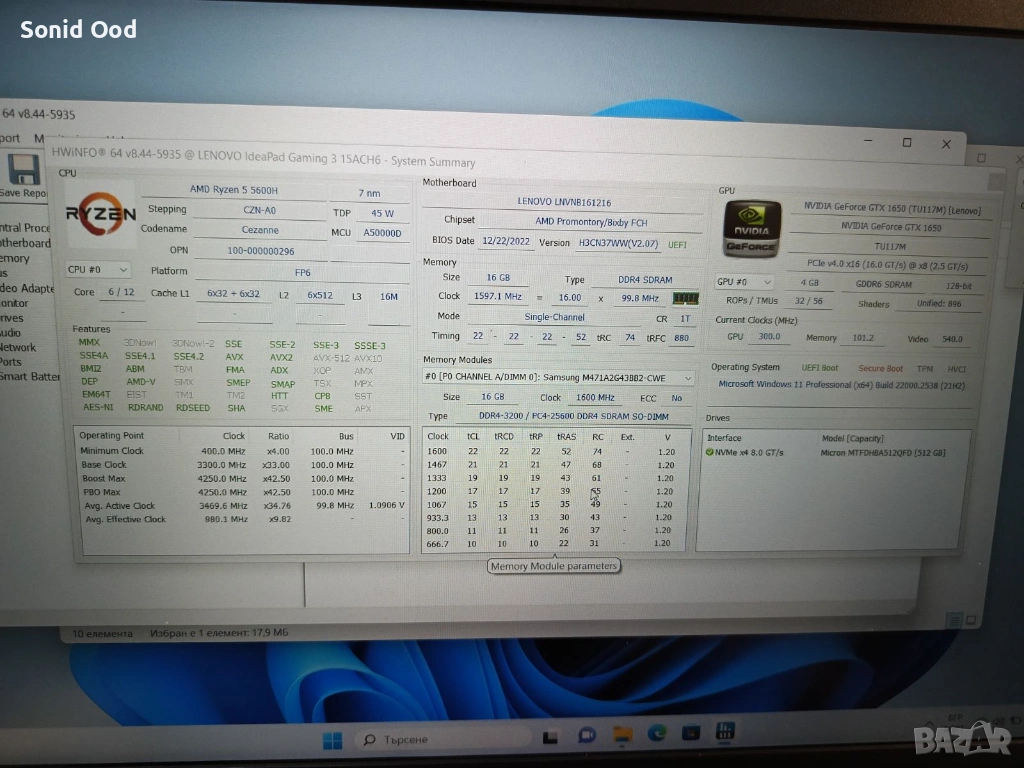
Task: Click the Save Report floppy disk icon
Action: coord(22,171)
